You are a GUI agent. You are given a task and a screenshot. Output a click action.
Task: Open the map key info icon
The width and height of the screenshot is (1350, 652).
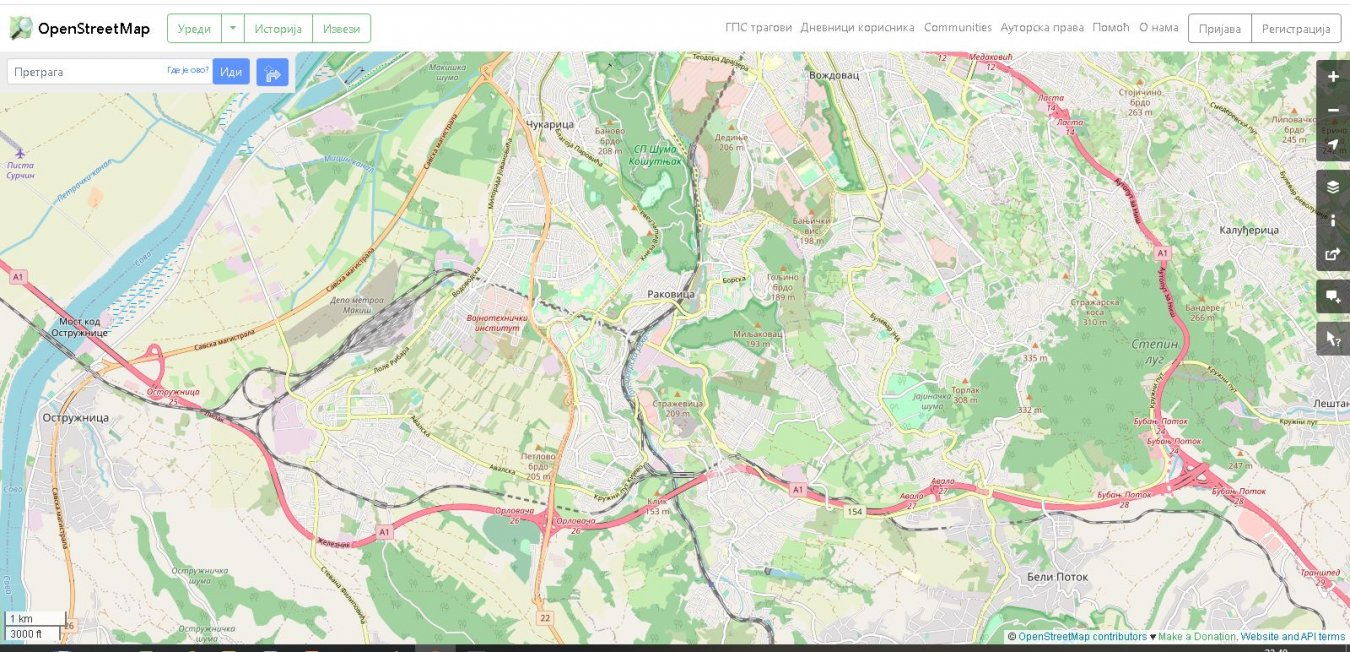click(x=1332, y=220)
